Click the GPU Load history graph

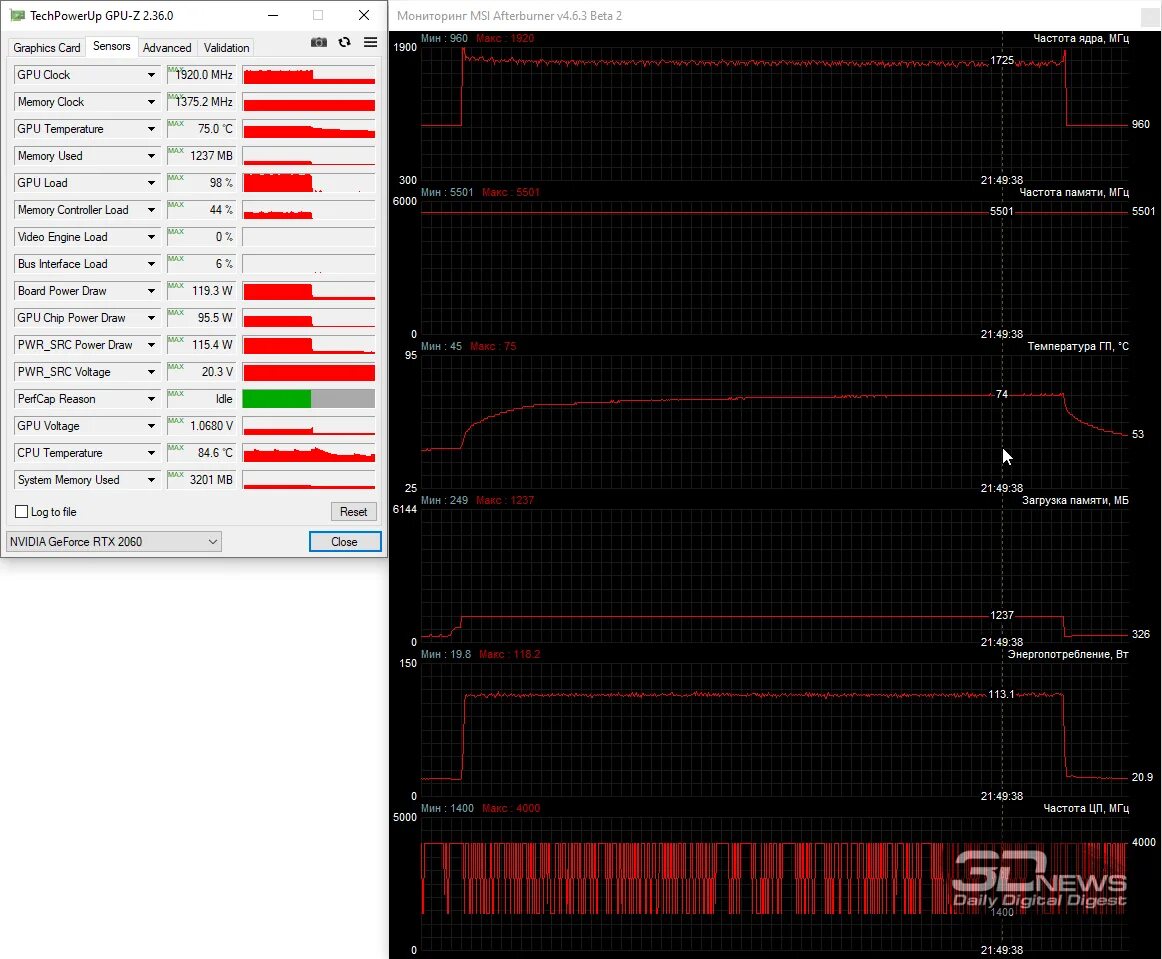tap(308, 183)
